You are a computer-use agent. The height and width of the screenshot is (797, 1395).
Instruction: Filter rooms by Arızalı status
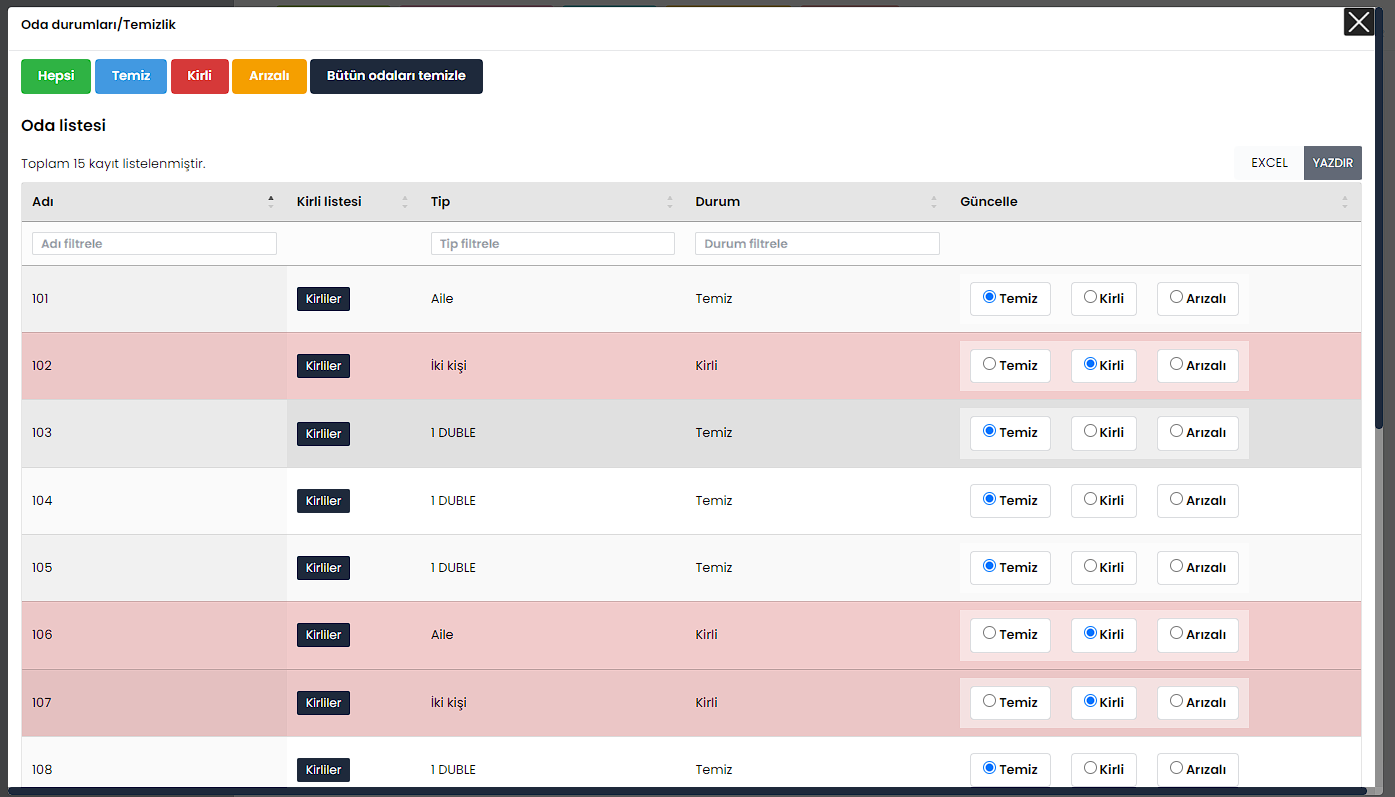tap(269, 76)
